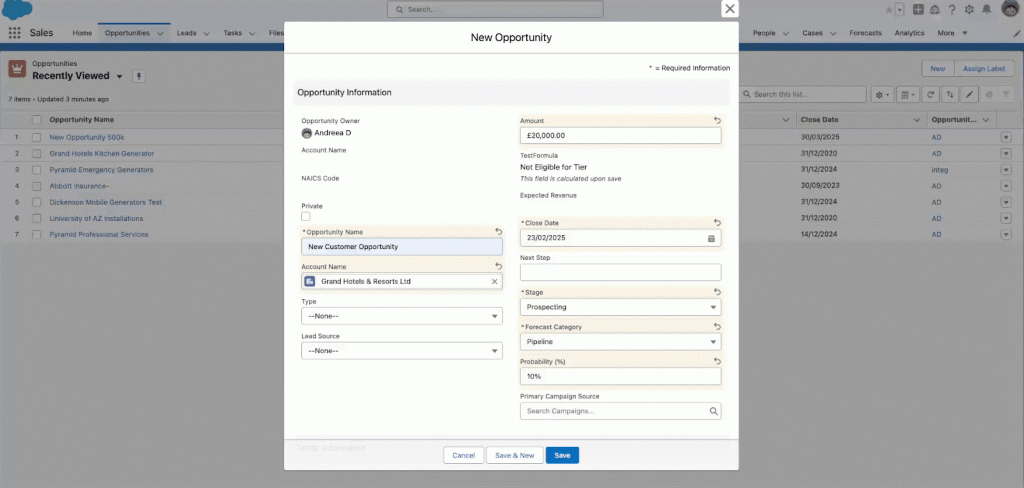Click the Favorites star icon
This screenshot has width=1024, height=488.
coord(888,10)
